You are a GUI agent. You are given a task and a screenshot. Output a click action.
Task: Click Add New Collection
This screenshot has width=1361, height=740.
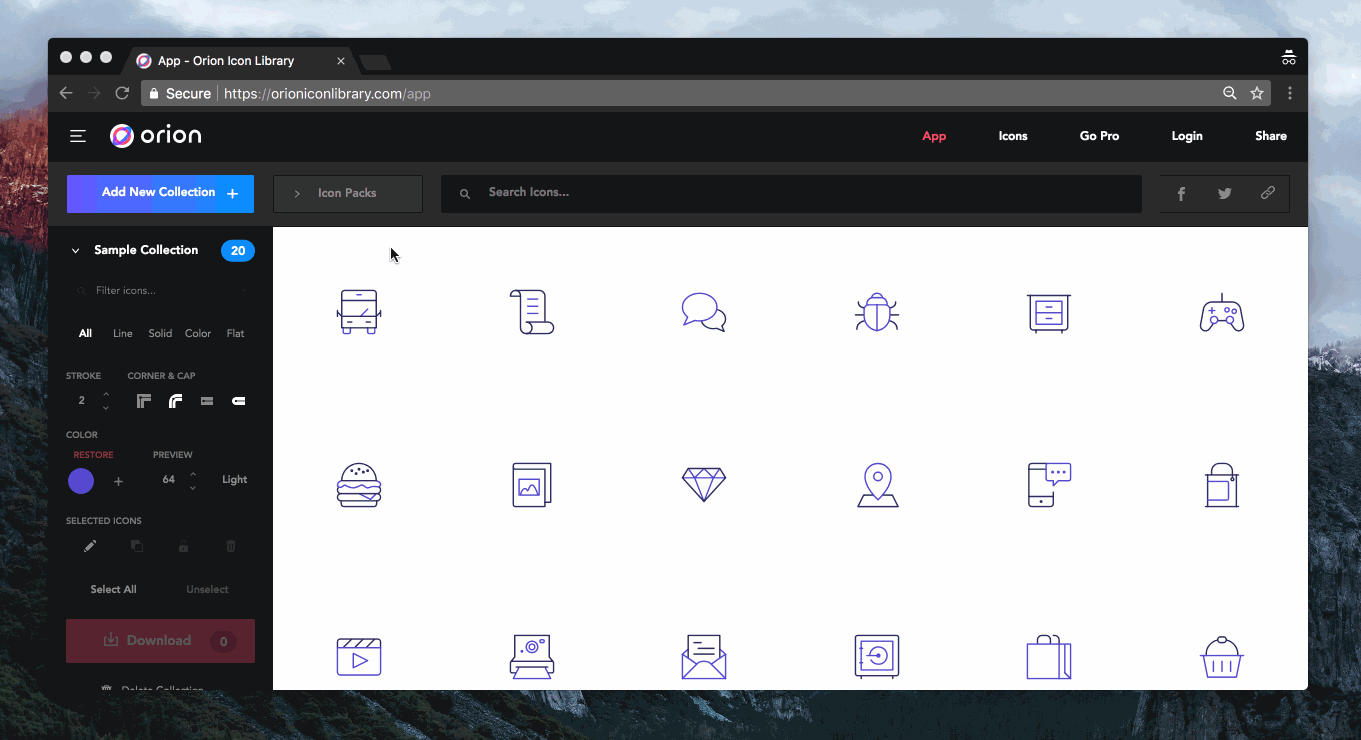(160, 193)
